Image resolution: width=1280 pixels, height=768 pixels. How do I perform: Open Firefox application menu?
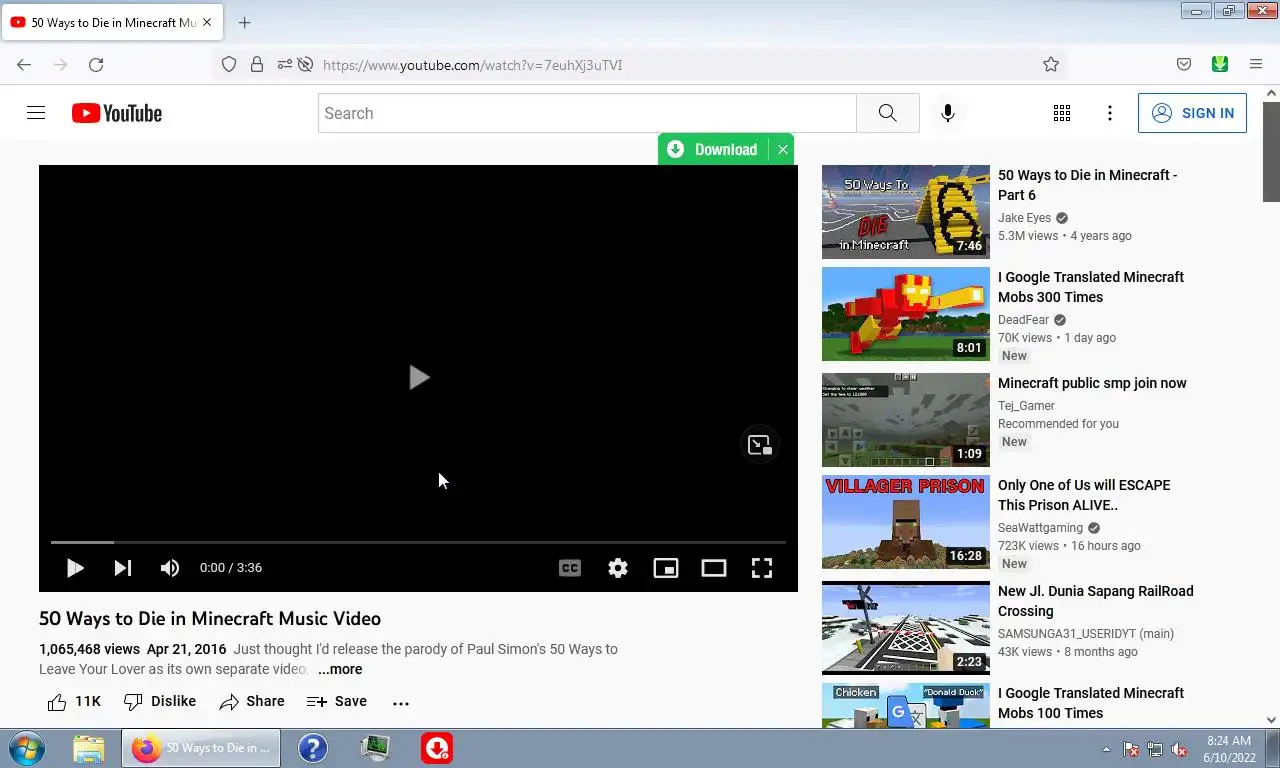(x=1256, y=64)
